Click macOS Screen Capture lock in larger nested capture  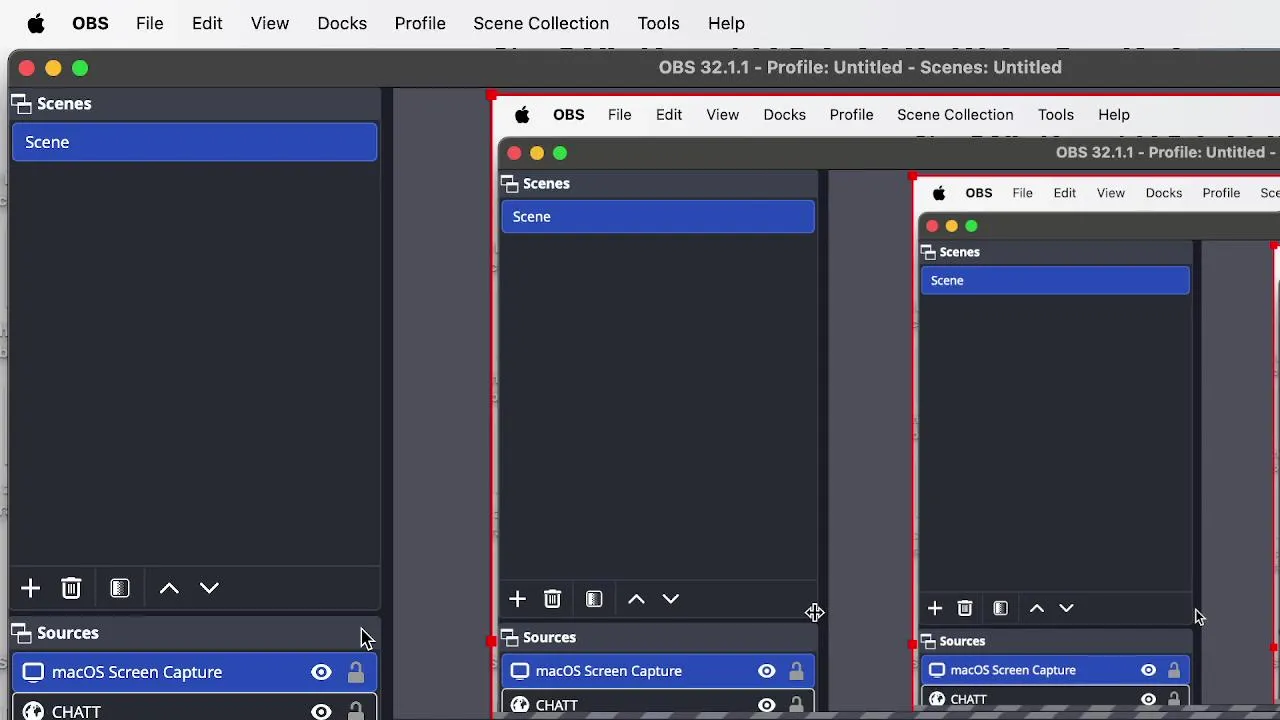point(796,671)
